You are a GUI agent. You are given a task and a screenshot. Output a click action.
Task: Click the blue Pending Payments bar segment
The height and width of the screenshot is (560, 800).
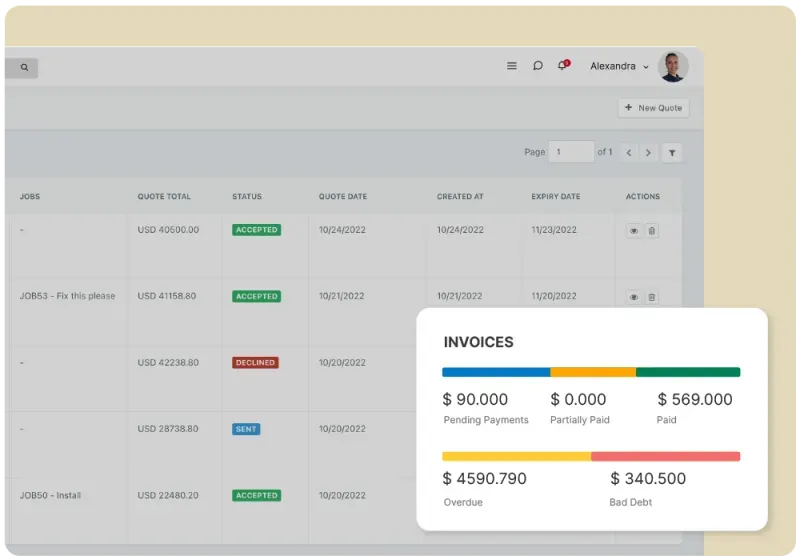click(x=496, y=372)
